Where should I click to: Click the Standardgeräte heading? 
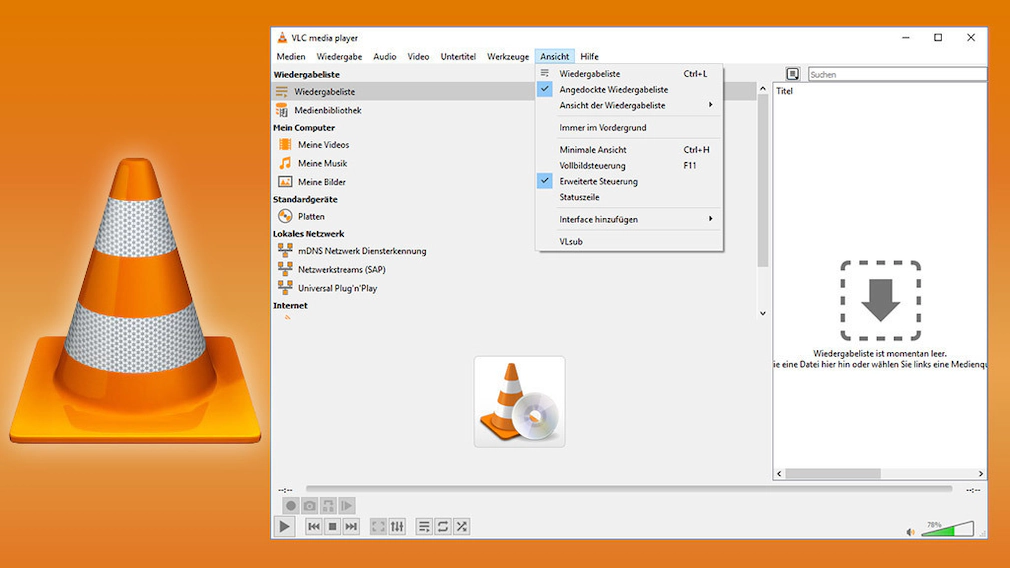coord(305,200)
